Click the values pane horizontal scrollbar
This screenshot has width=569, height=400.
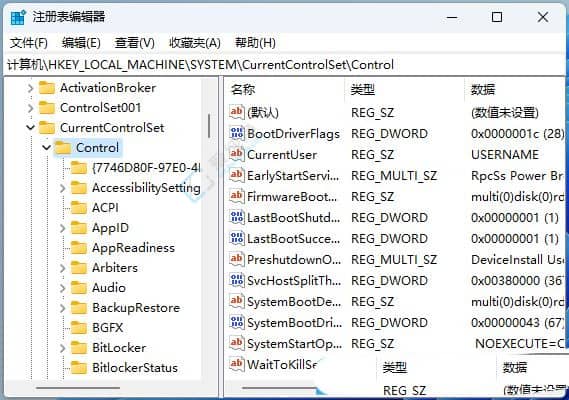coord(278,388)
